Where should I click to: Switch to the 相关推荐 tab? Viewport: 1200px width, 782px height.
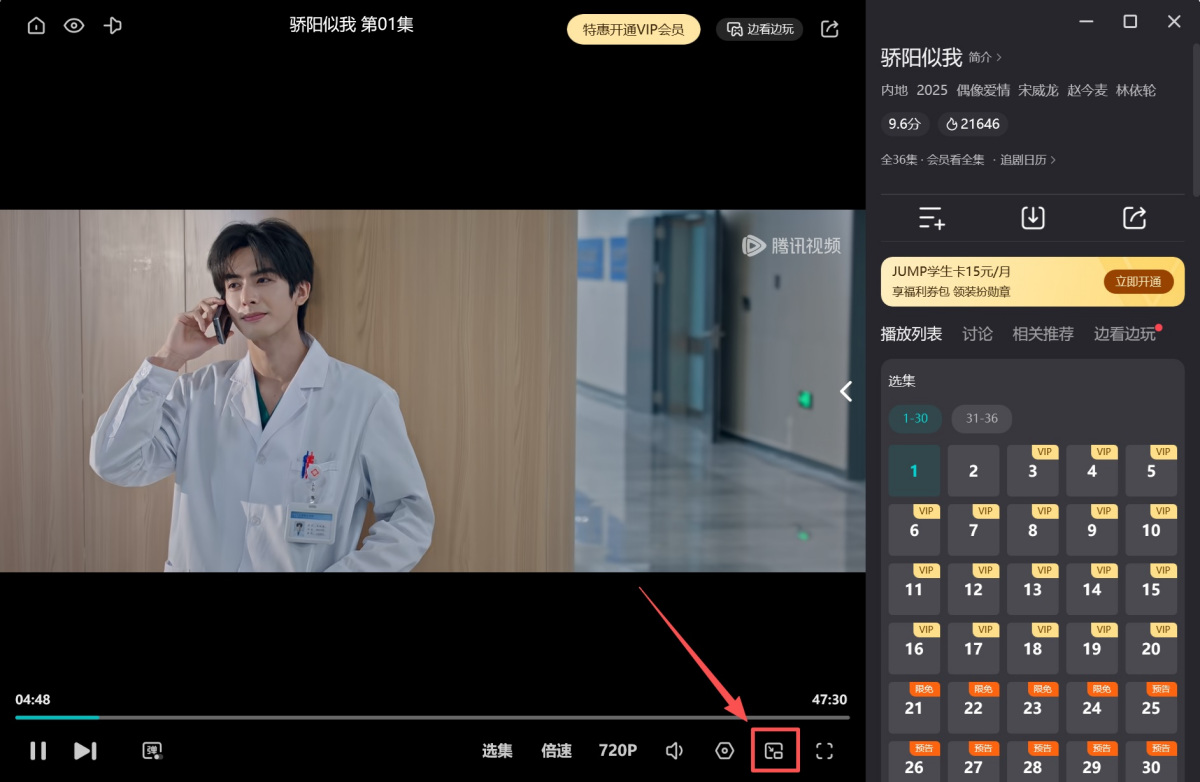1043,334
